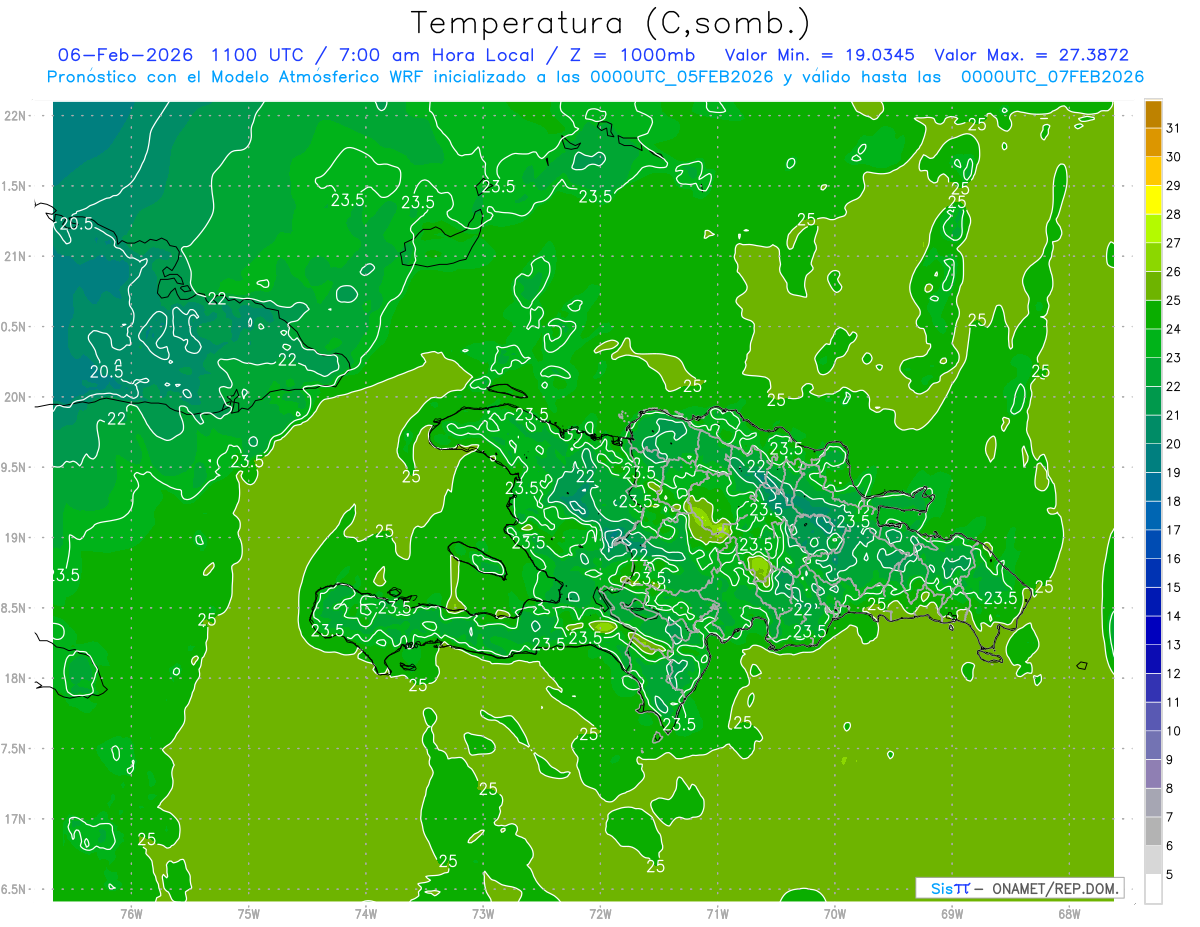
Task: Click the SisTT – ONAMET/REP.DOM. credit label
Action: [x=1019, y=888]
